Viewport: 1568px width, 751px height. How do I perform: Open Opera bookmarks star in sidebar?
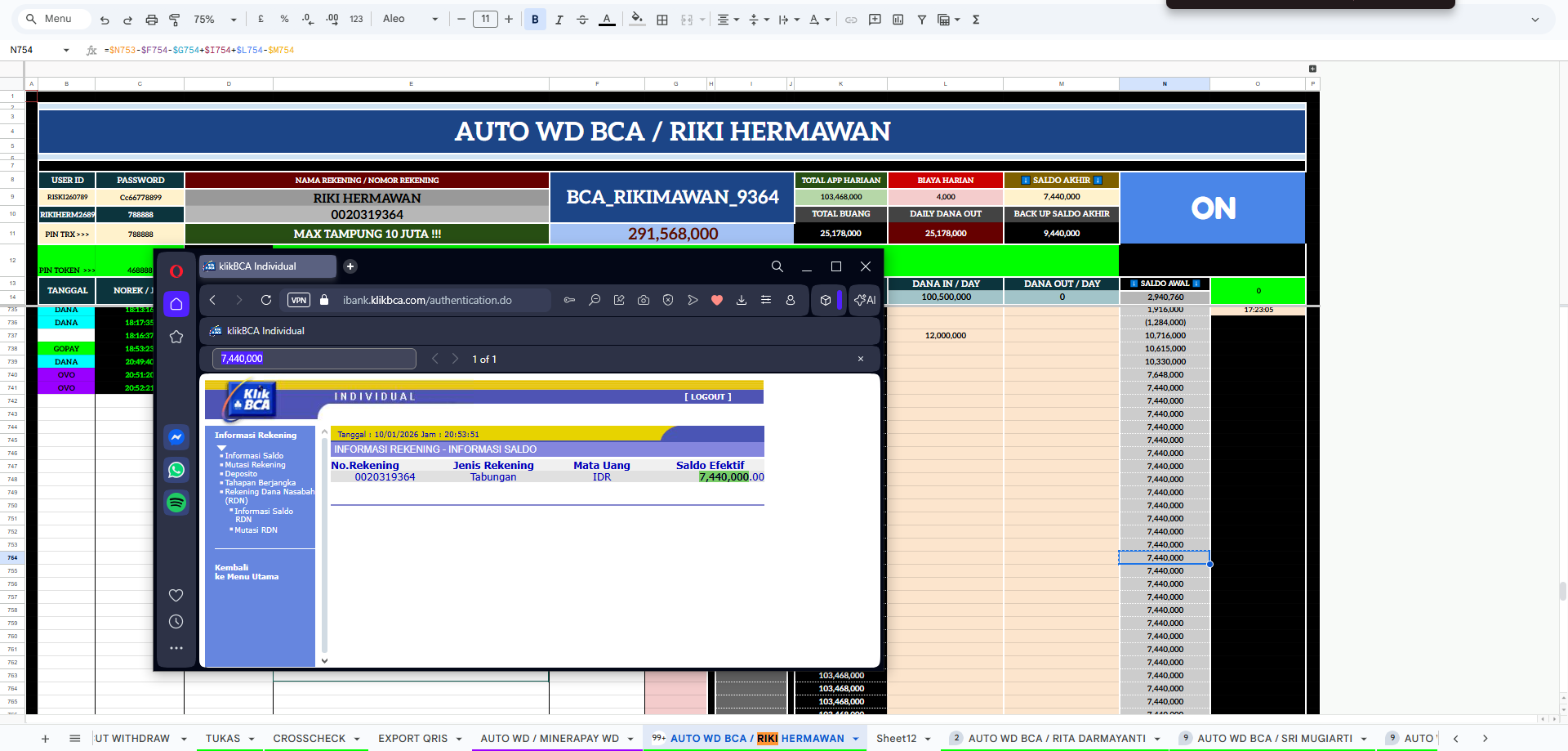(176, 337)
